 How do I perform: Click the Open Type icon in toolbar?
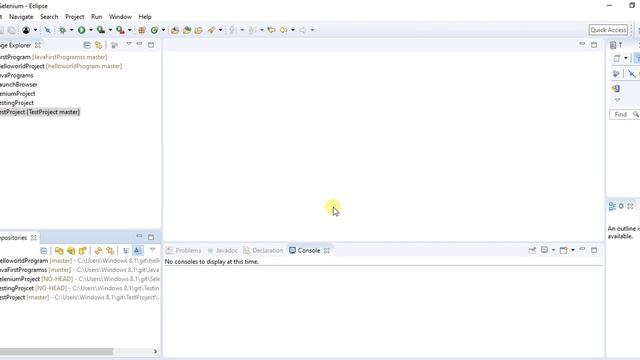[175, 30]
